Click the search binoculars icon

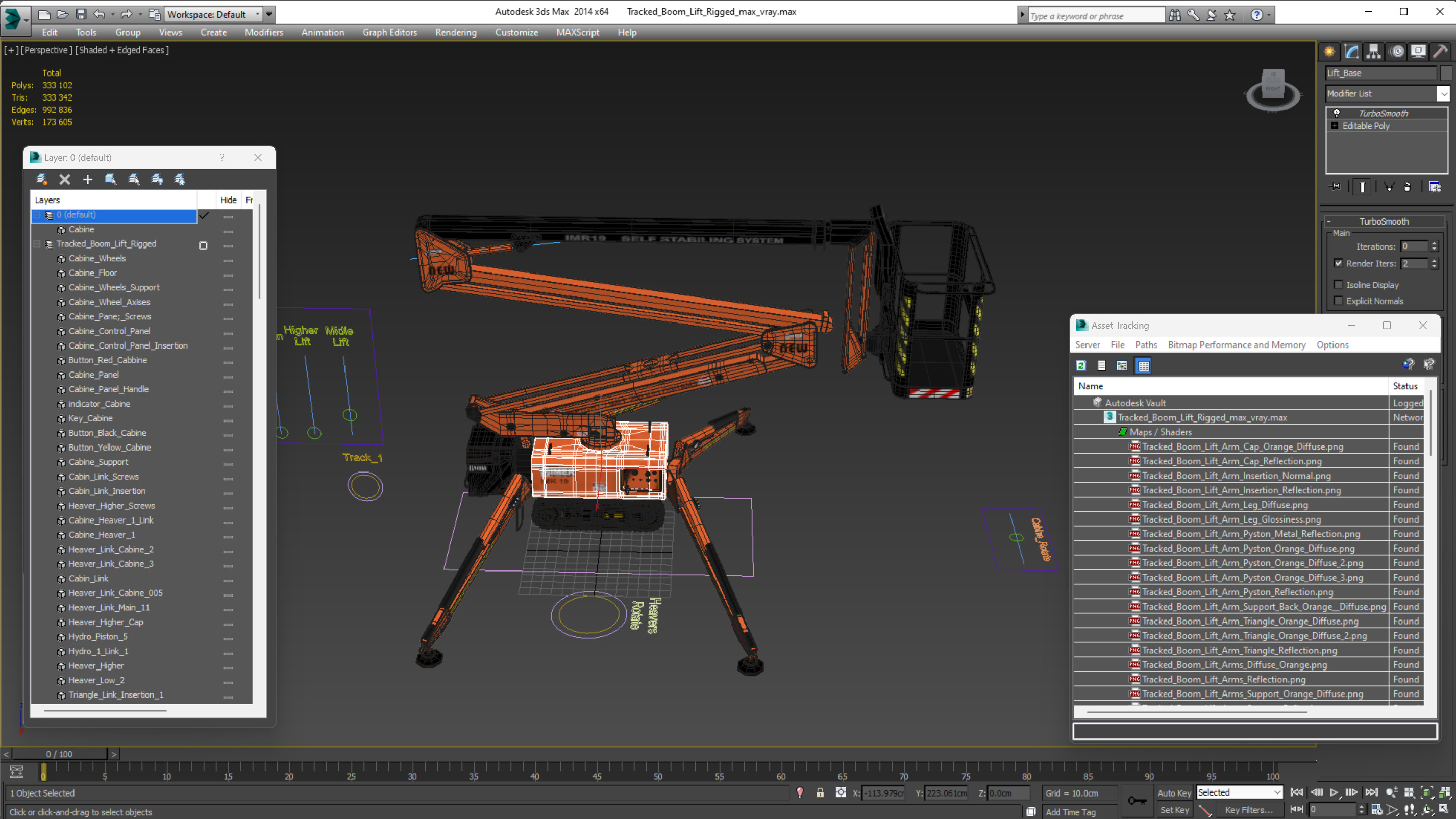[x=1174, y=15]
